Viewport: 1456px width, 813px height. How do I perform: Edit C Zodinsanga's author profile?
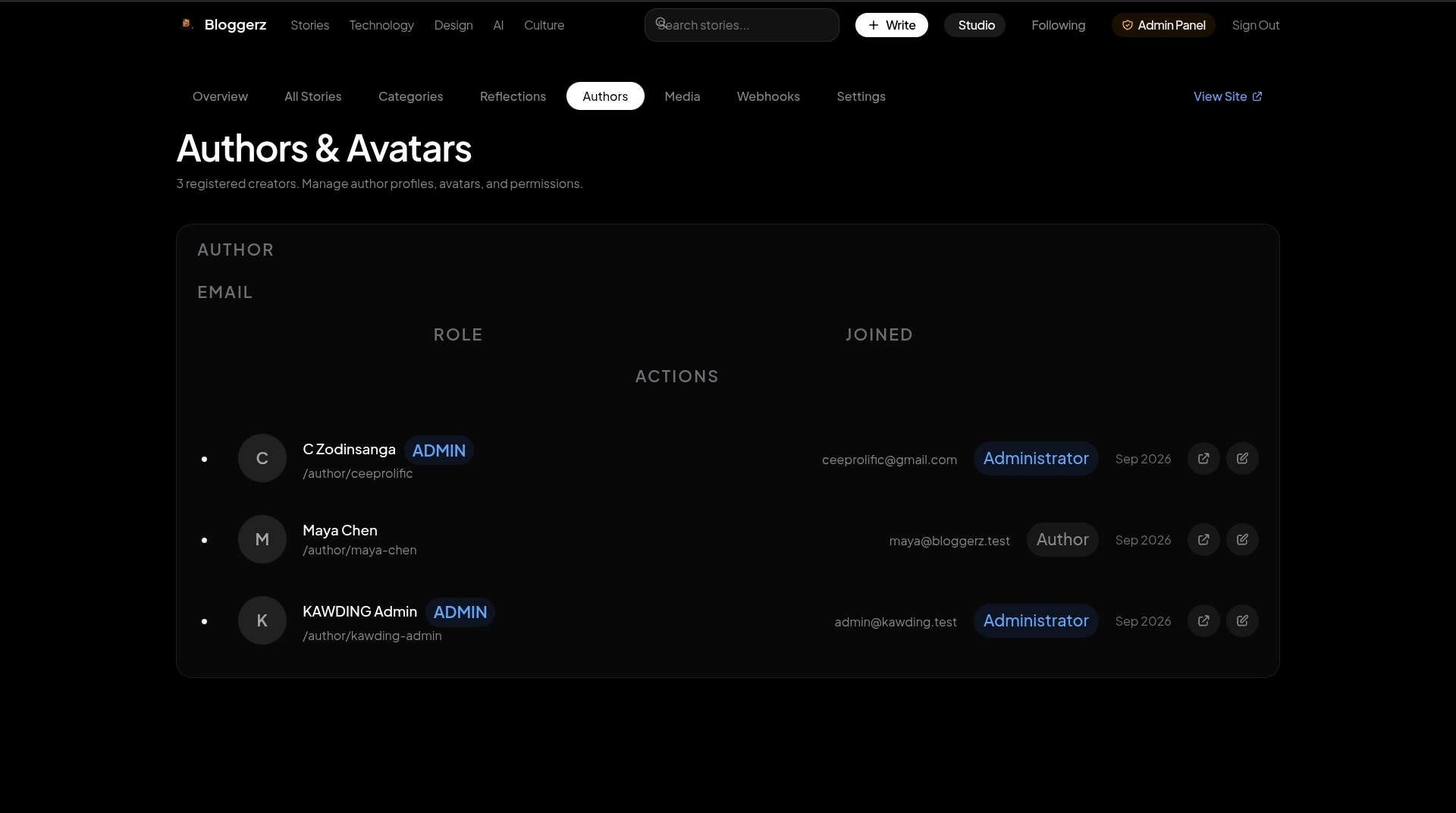pos(1242,458)
